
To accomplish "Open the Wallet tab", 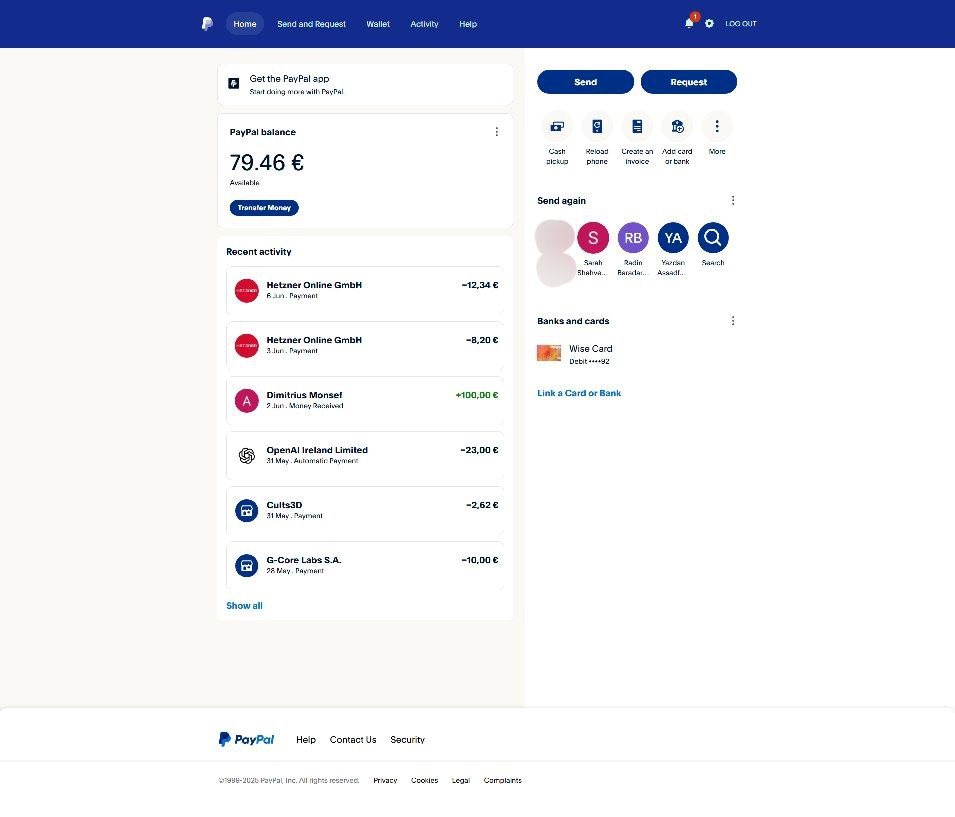I will coord(378,24).
